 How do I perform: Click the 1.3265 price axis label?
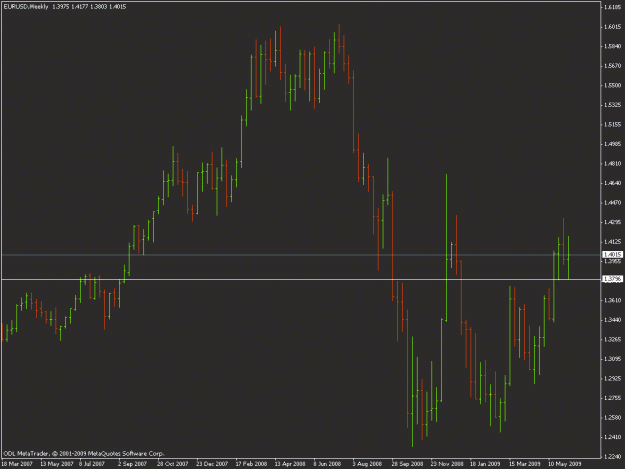pos(613,339)
